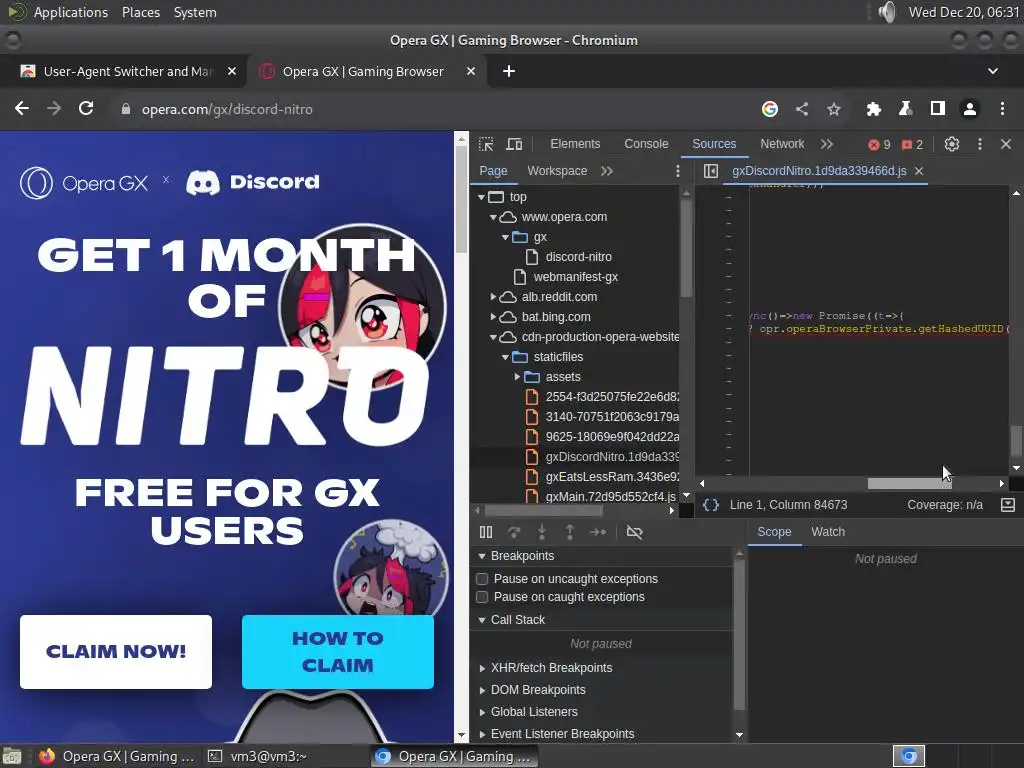Expand bat.bing.com domain node
The image size is (1024, 768).
click(494, 317)
